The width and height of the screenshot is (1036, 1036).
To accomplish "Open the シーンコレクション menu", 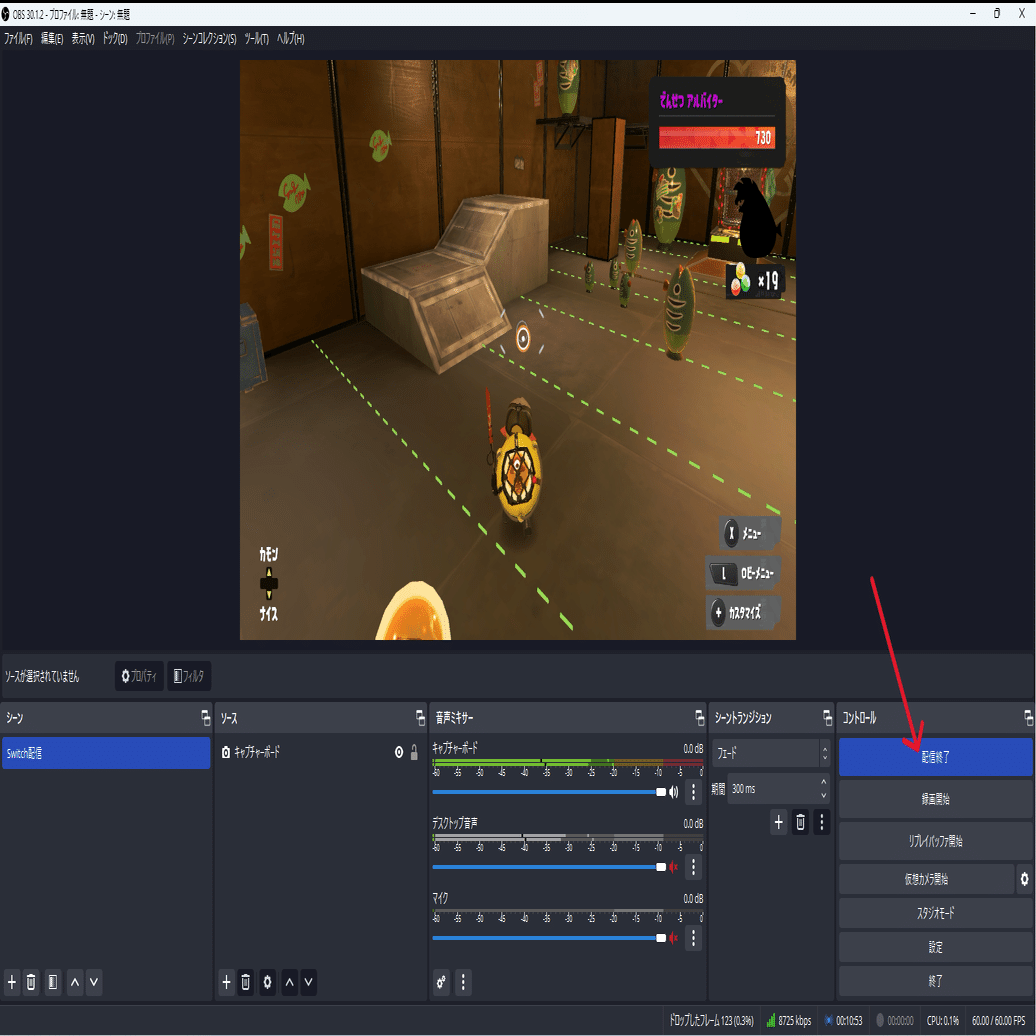I will 209,38.
